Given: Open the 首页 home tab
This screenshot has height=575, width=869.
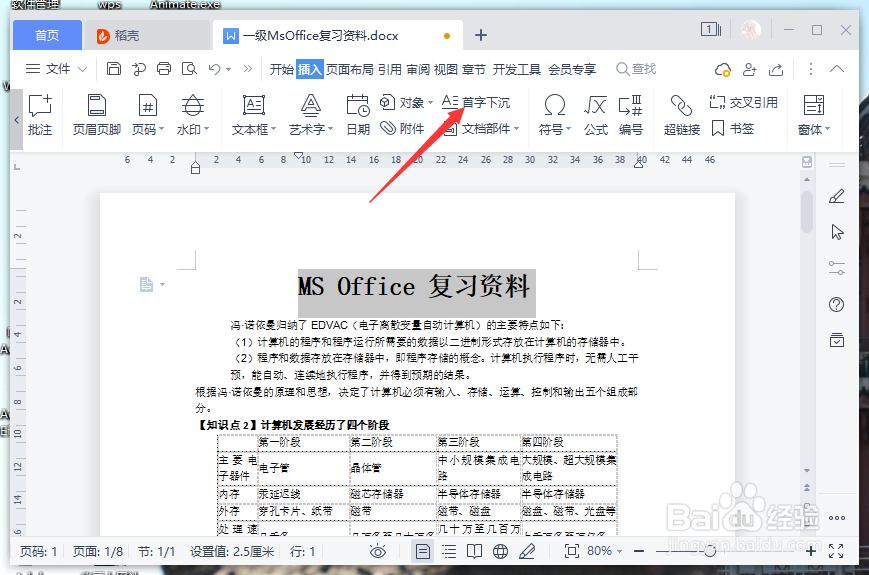Looking at the screenshot, I should point(47,35).
